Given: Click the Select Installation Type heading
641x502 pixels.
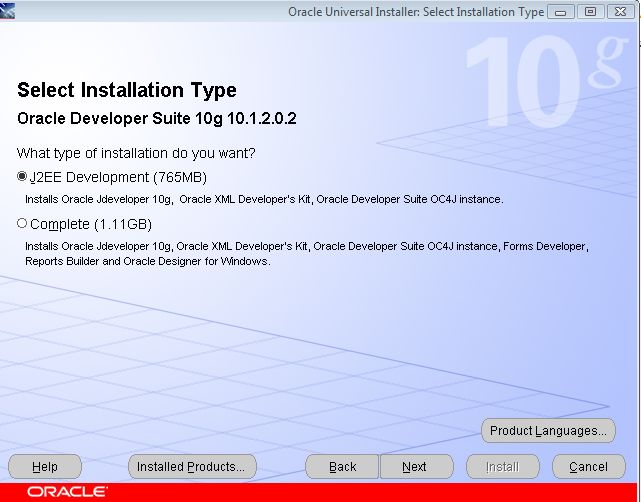Looking at the screenshot, I should click(127, 90).
